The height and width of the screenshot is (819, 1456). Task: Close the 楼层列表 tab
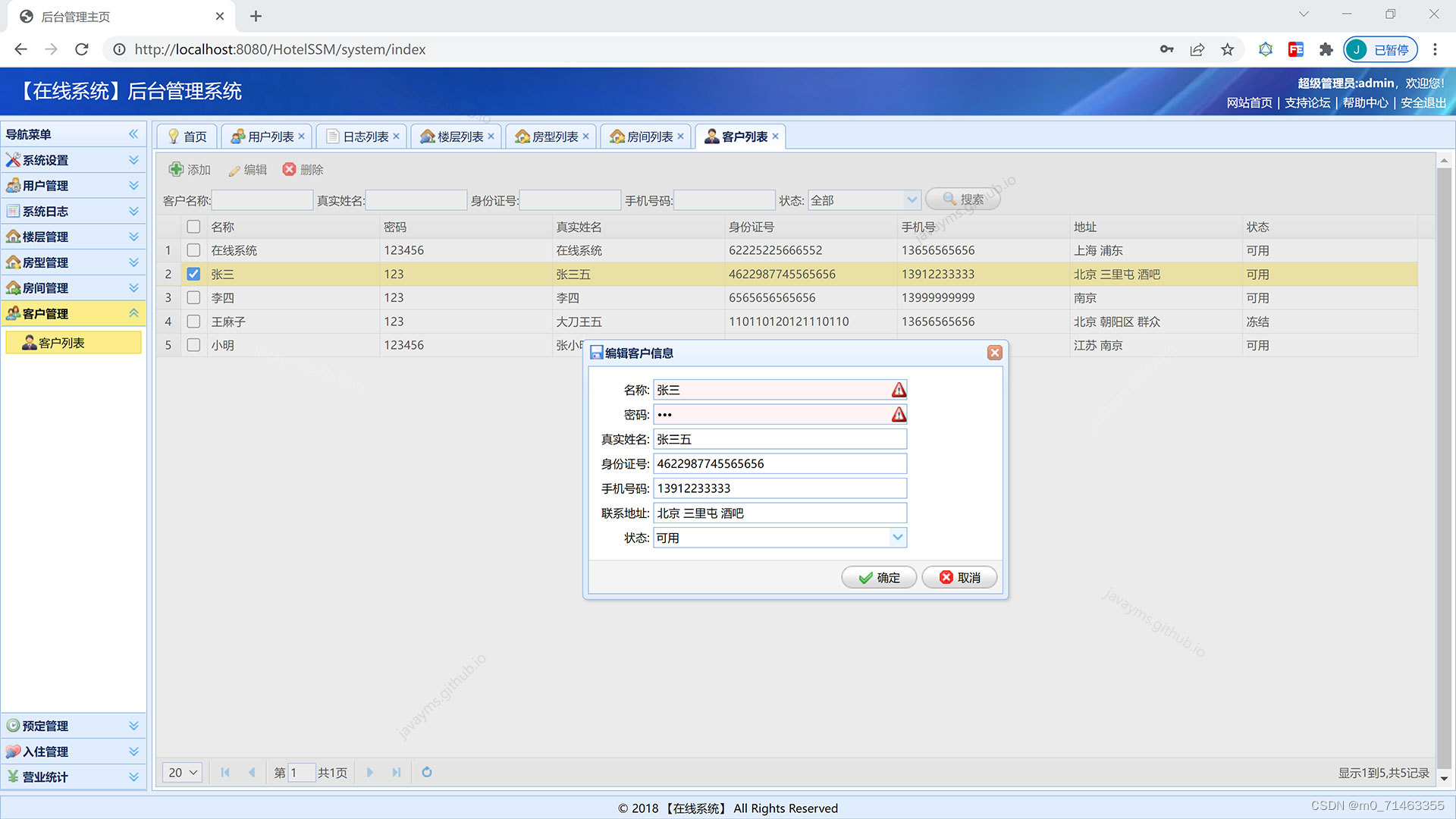pyautogui.click(x=491, y=136)
